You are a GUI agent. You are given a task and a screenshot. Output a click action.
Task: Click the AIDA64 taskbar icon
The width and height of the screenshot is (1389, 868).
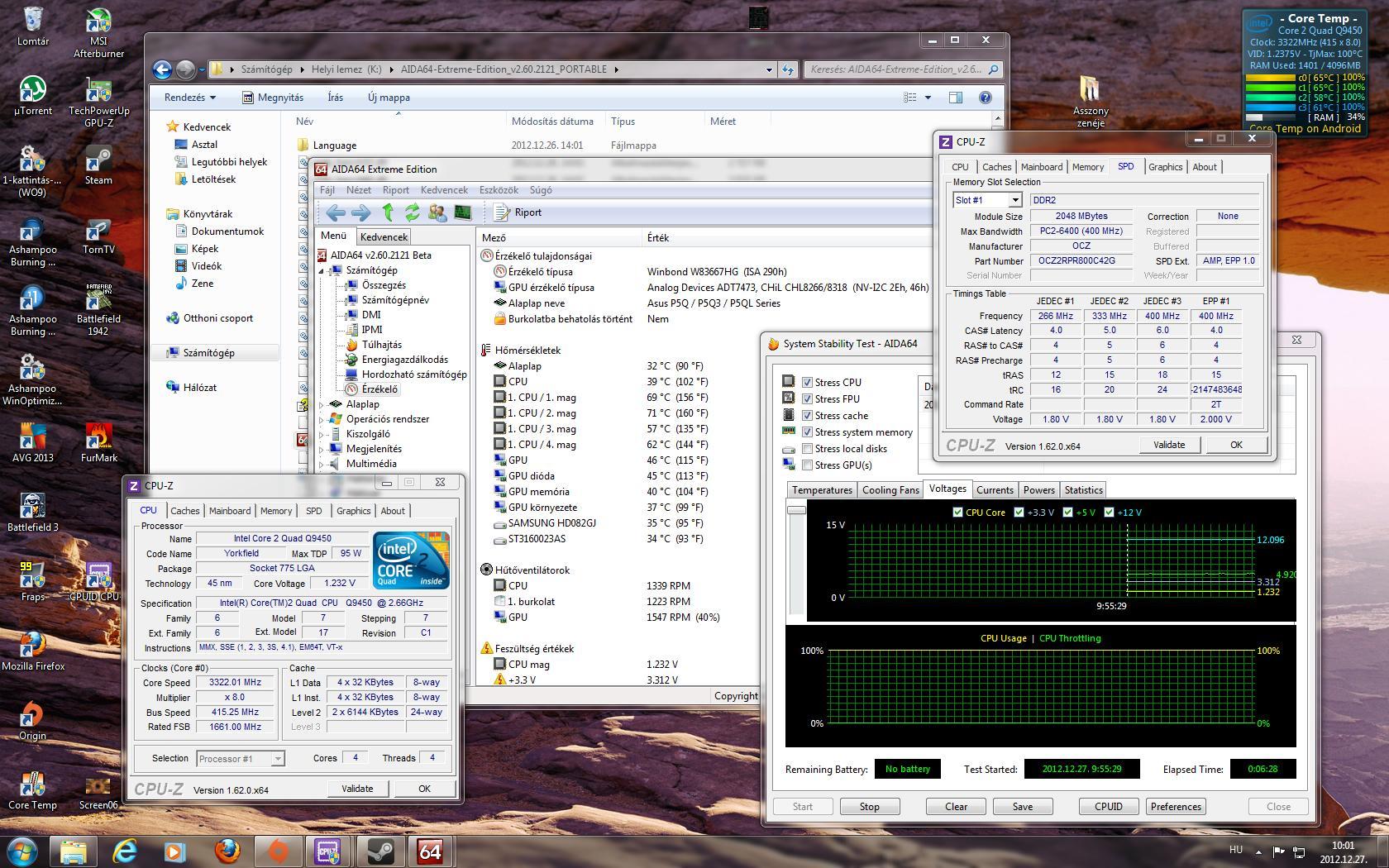[430, 851]
